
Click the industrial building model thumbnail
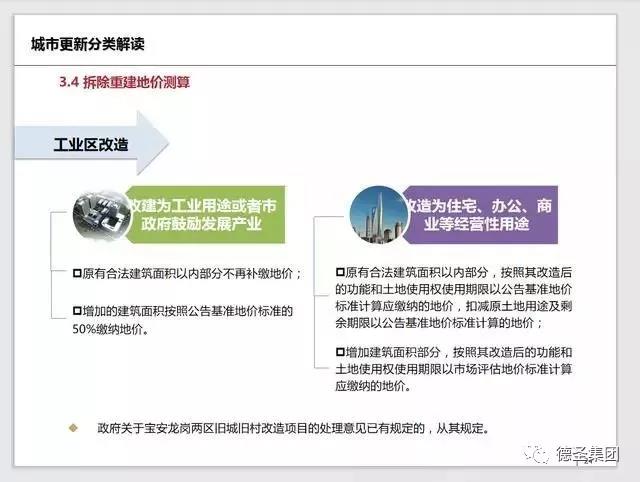coord(101,215)
